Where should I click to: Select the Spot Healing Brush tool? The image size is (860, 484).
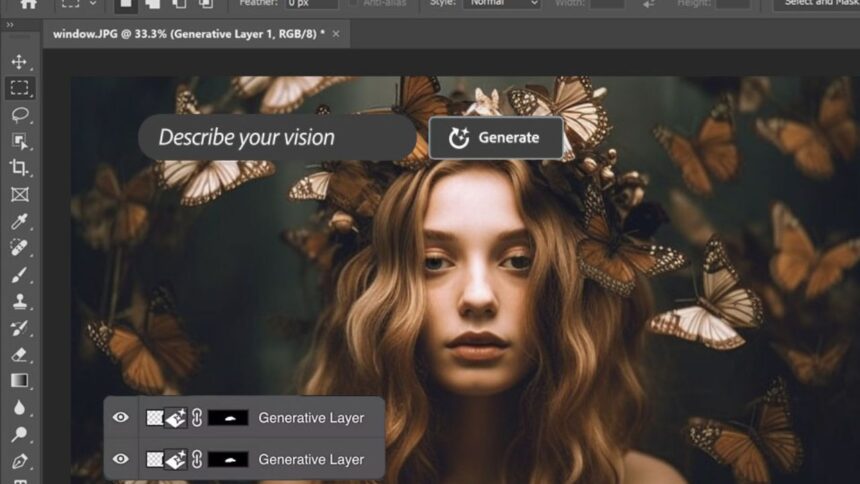pyautogui.click(x=19, y=247)
